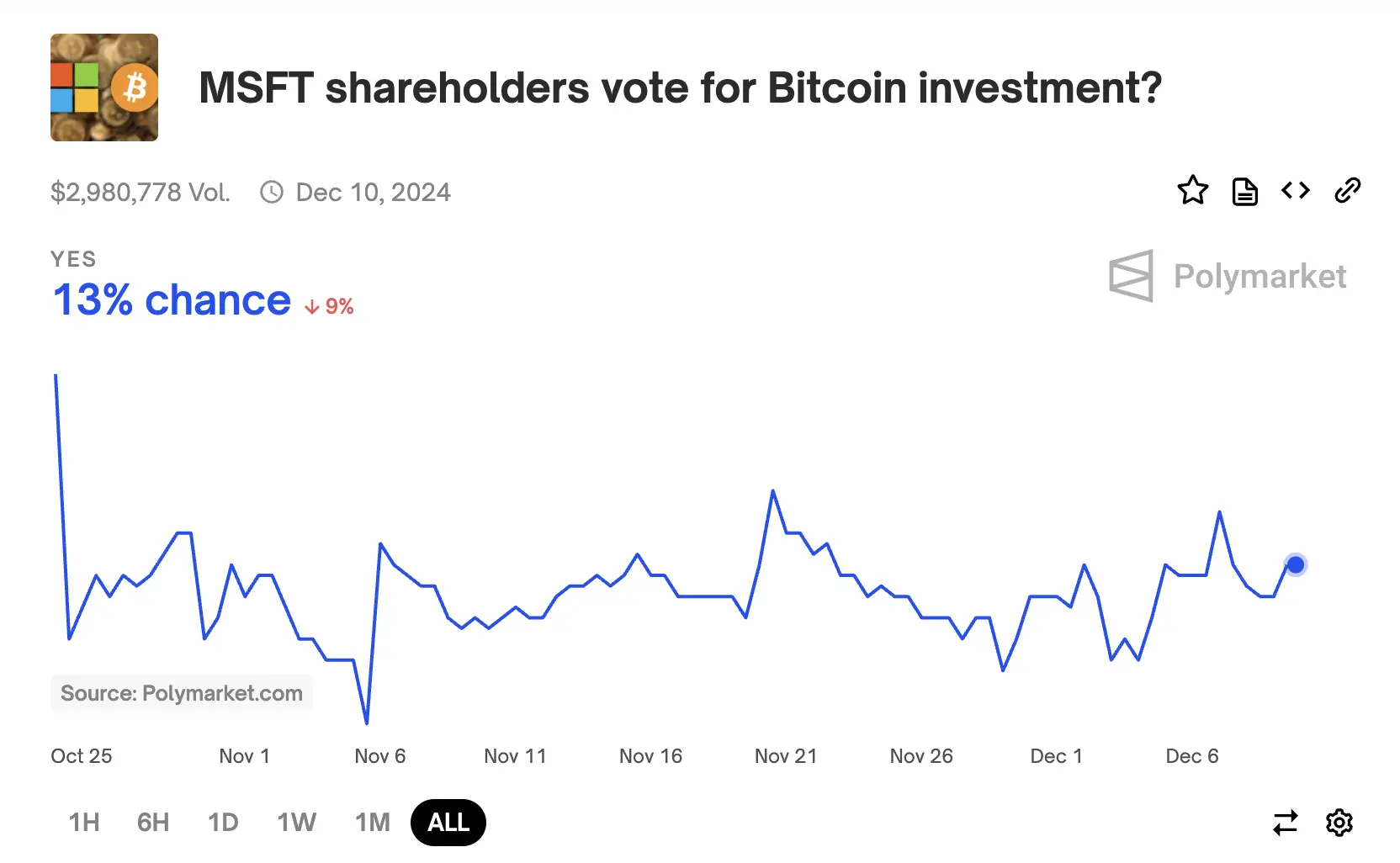This screenshot has height=863, width=1400.
Task: Open the embed code icon
Action: (1295, 191)
